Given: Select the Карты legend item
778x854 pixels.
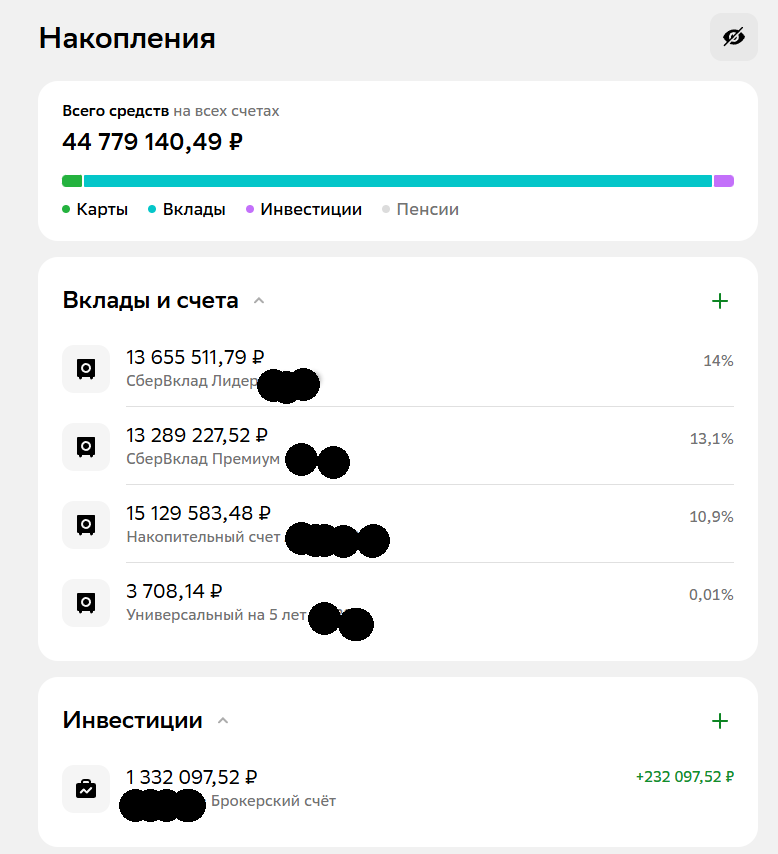Looking at the screenshot, I should (x=95, y=210).
